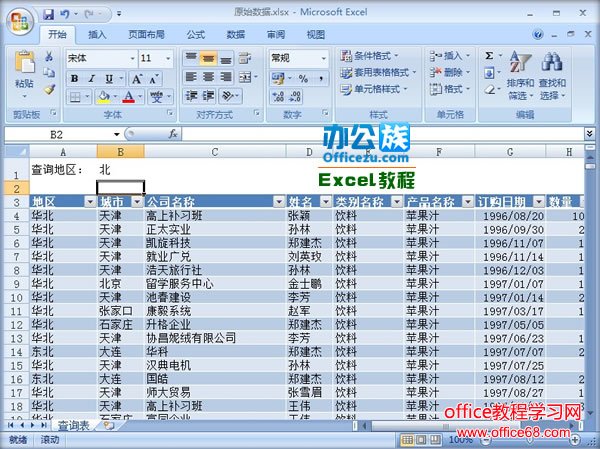Screen dimensions: 600x449
Task: Toggle Underline formatting
Action: coord(107,78)
